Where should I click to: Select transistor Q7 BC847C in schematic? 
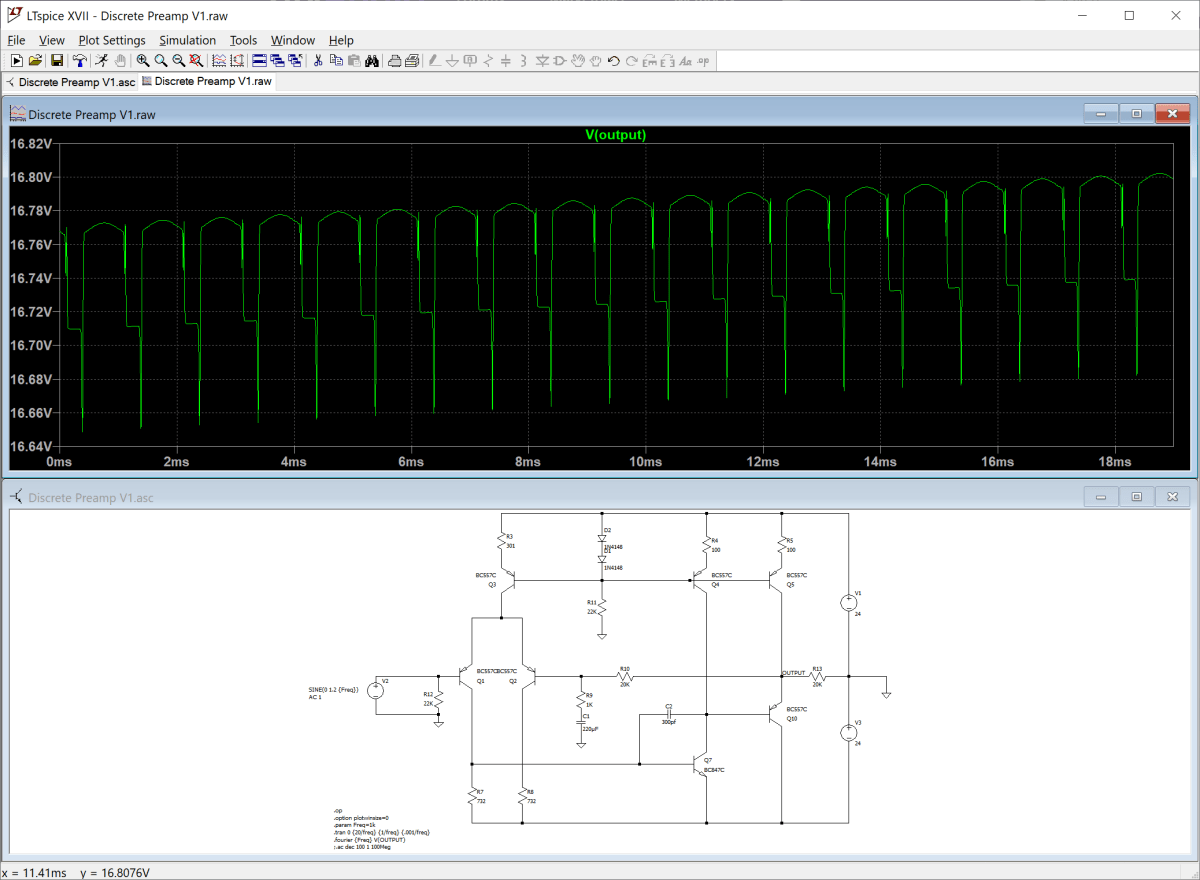point(700,766)
